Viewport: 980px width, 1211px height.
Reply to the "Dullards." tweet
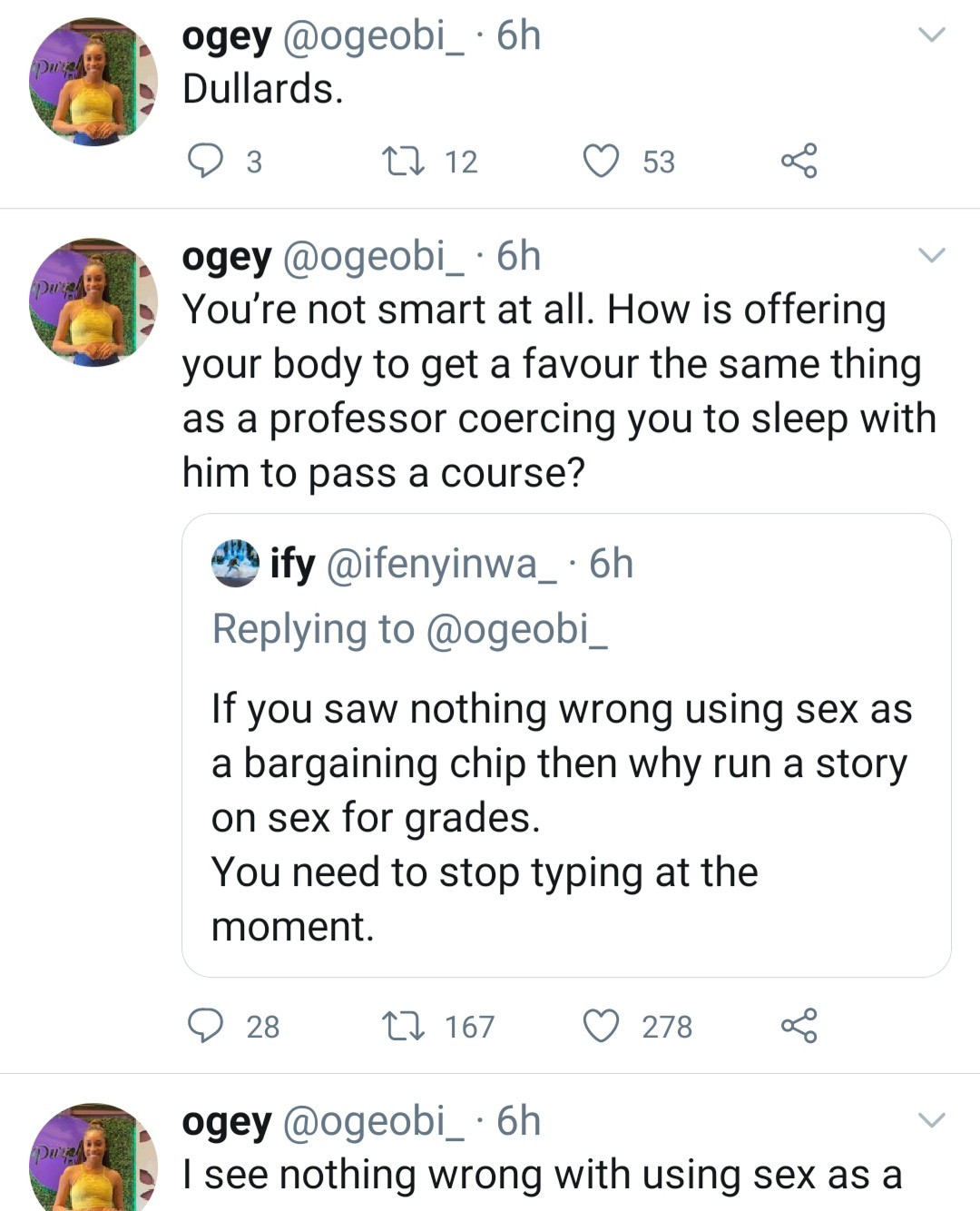pos(206,161)
